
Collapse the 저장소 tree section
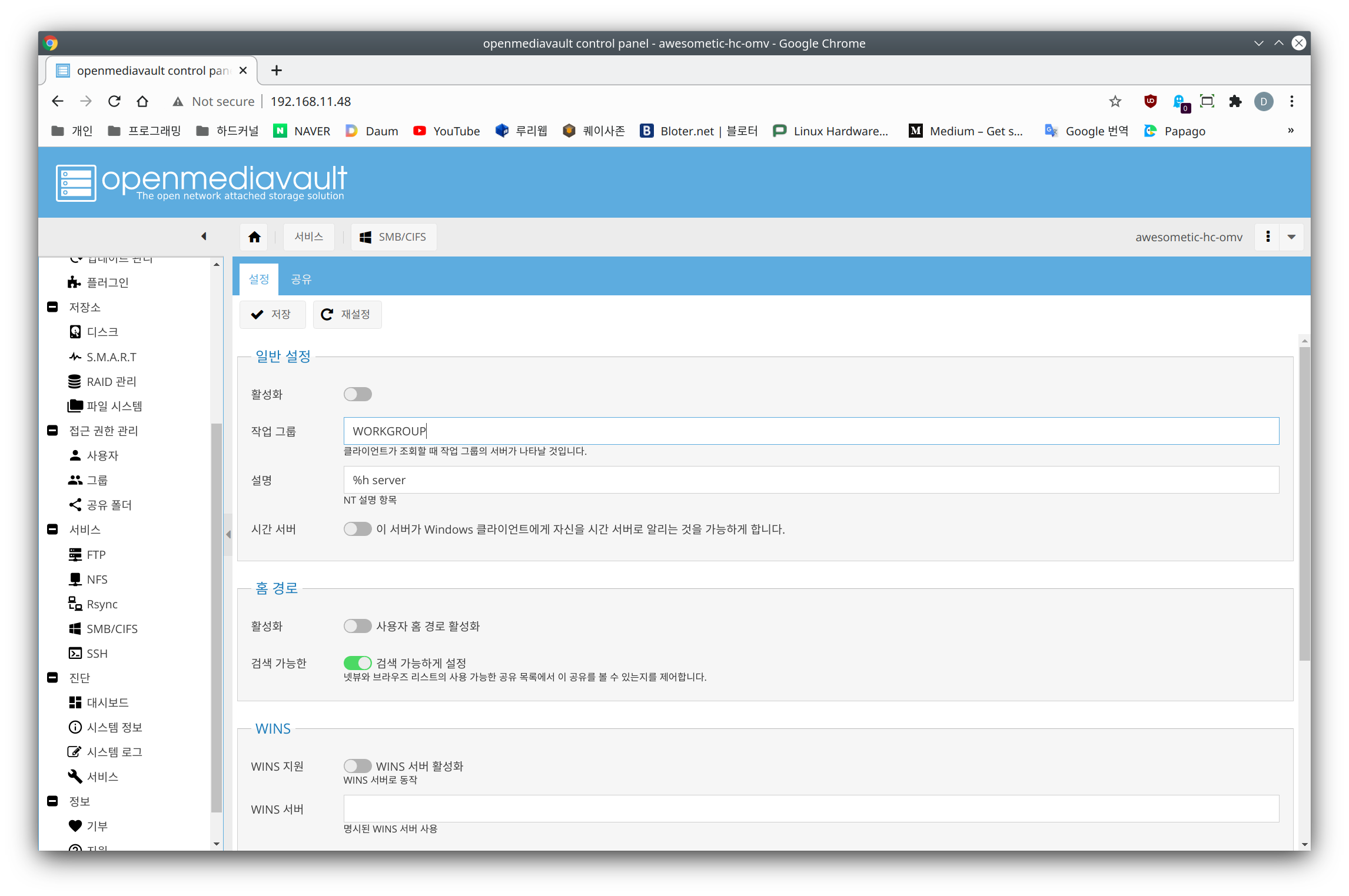pos(52,307)
